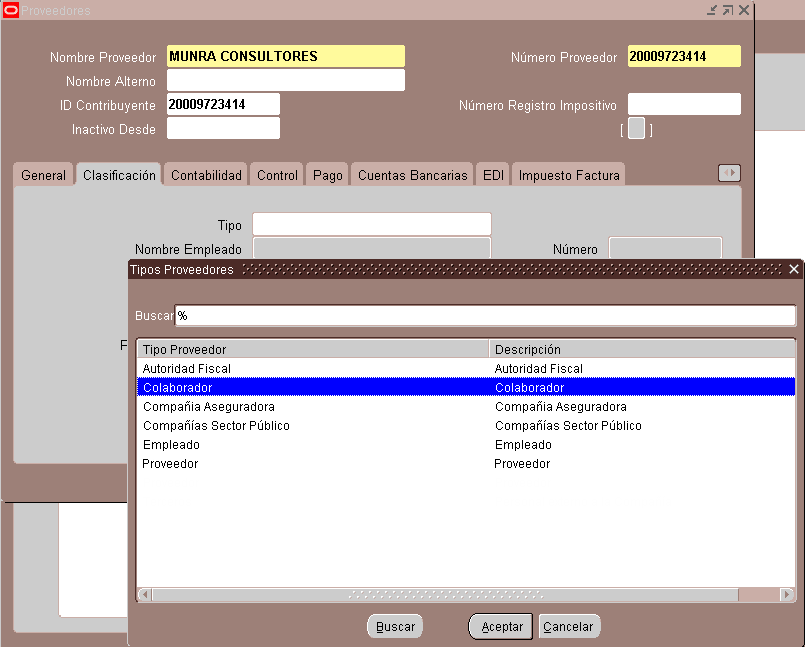Enable the checkbox next to Número Registro Impositivo
This screenshot has height=647, width=805.
pos(636,128)
